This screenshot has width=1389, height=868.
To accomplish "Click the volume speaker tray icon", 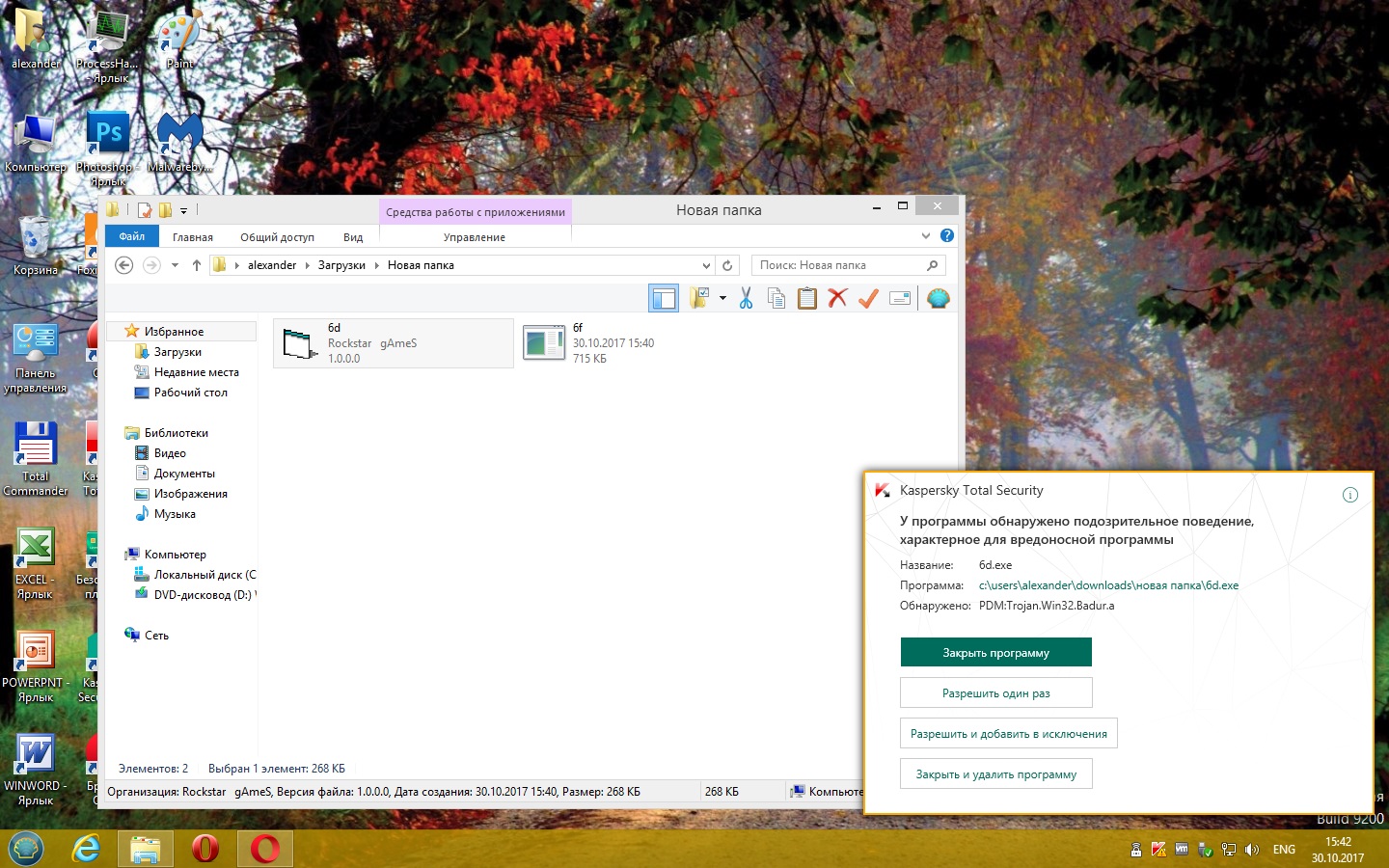I will pyautogui.click(x=1252, y=850).
